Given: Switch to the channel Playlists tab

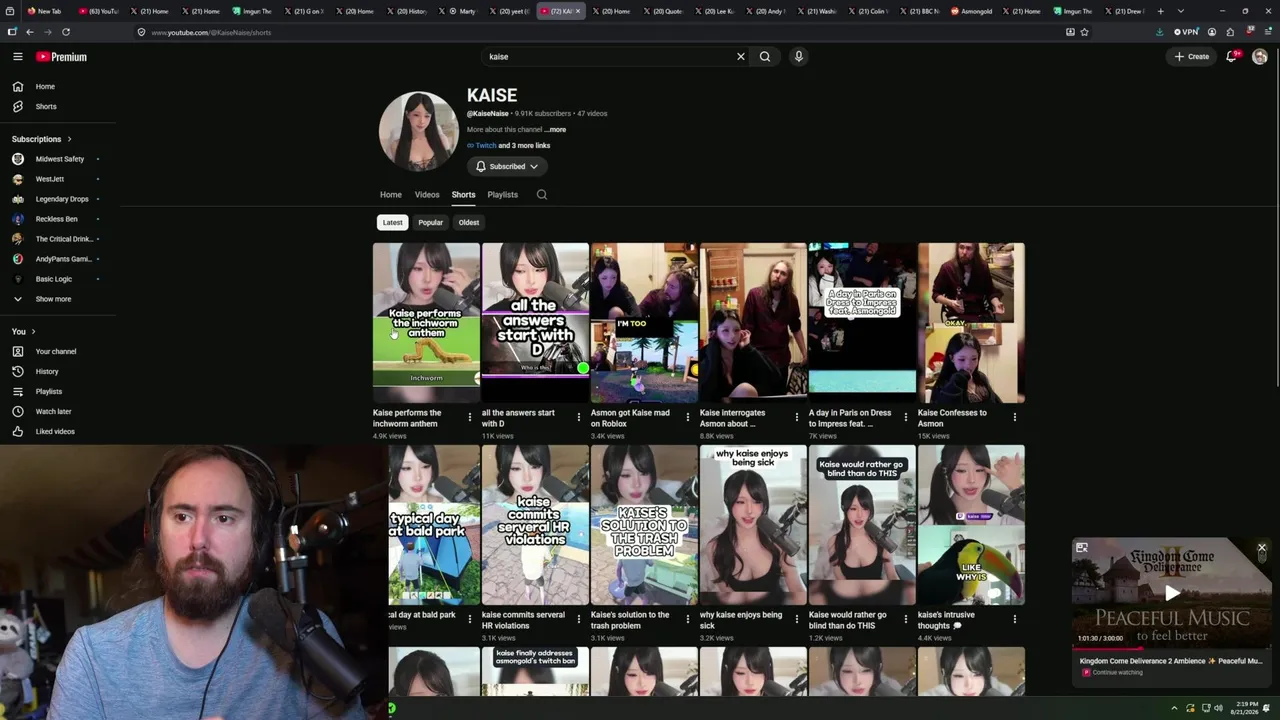Looking at the screenshot, I should coord(503,195).
